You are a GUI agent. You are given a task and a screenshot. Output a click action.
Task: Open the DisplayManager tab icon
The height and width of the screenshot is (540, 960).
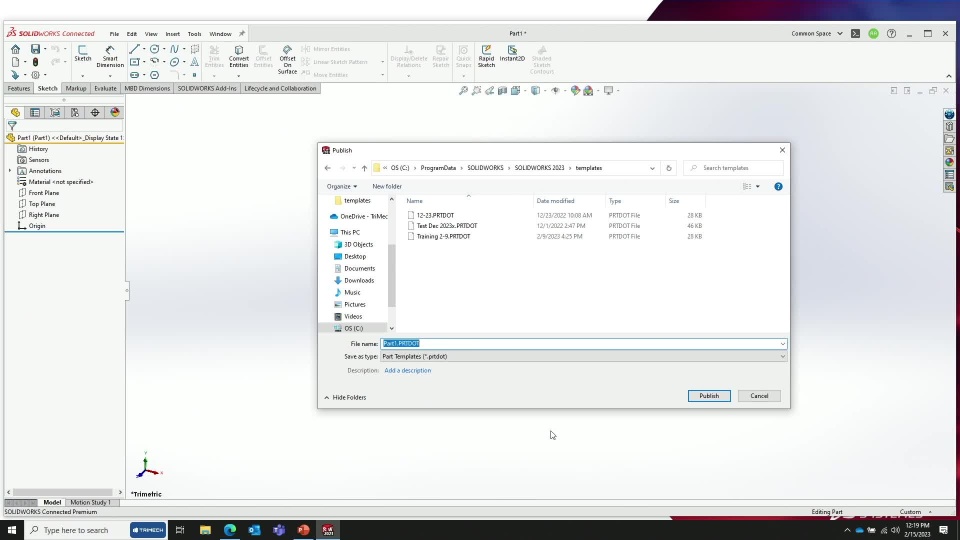coord(114,113)
